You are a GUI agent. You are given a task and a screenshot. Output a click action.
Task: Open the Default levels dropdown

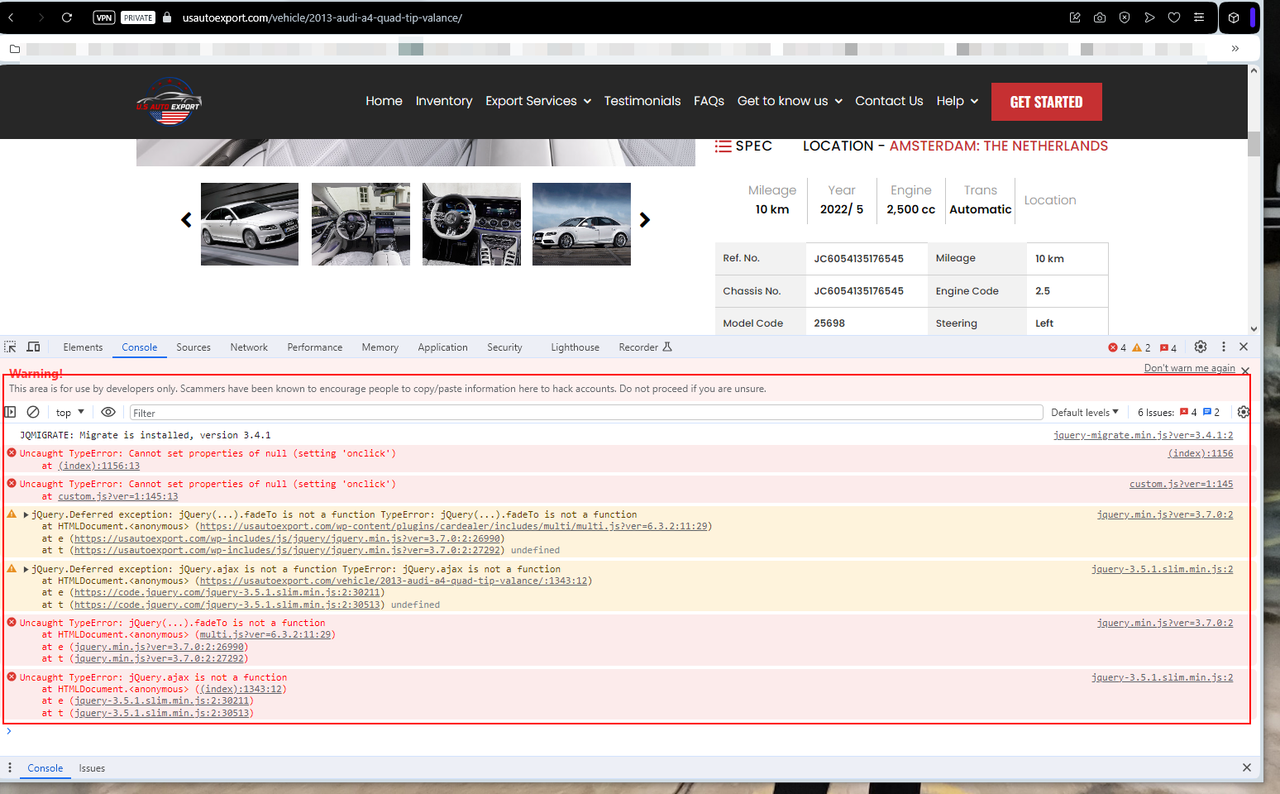(1085, 412)
